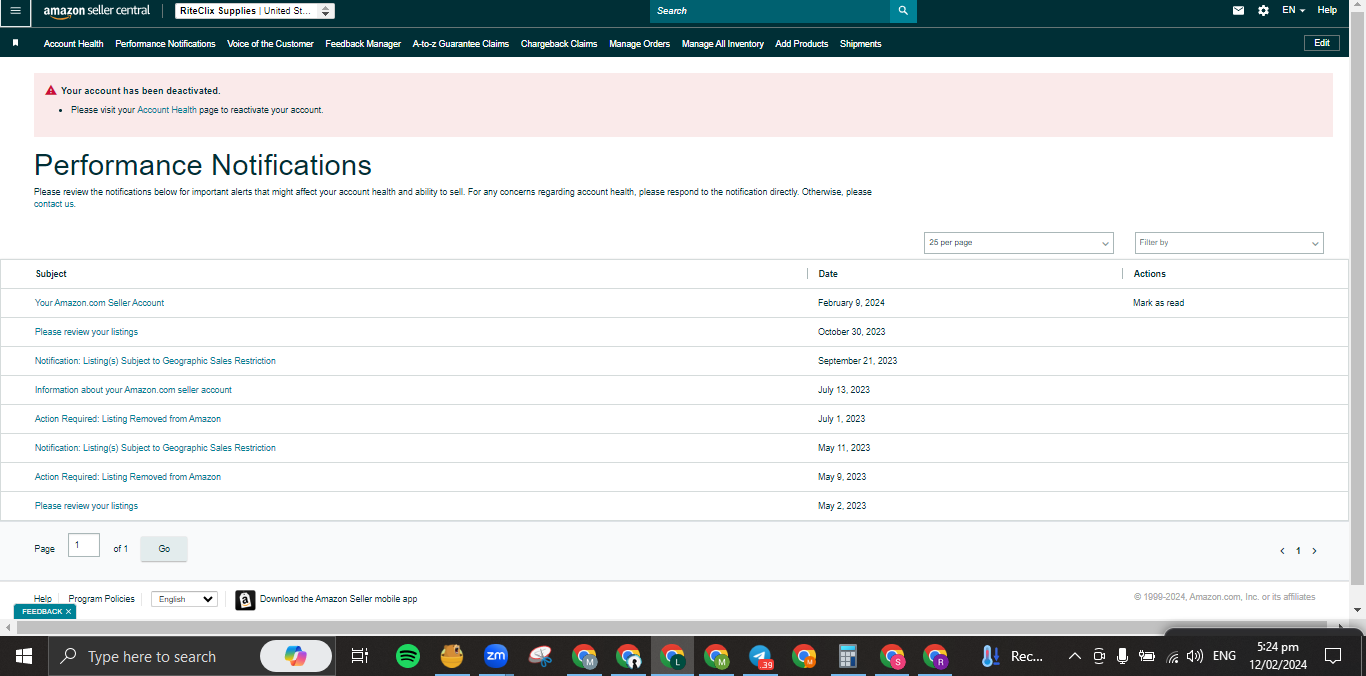This screenshot has width=1366, height=676.
Task: Switch to Chrome window with S profile
Action: 892,656
